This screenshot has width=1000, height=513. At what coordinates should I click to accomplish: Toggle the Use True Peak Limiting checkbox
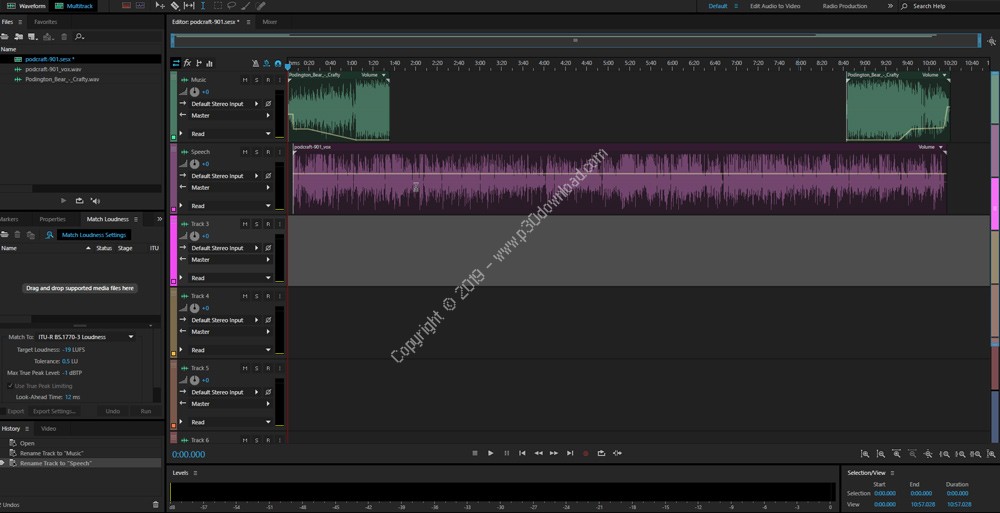tap(12, 385)
